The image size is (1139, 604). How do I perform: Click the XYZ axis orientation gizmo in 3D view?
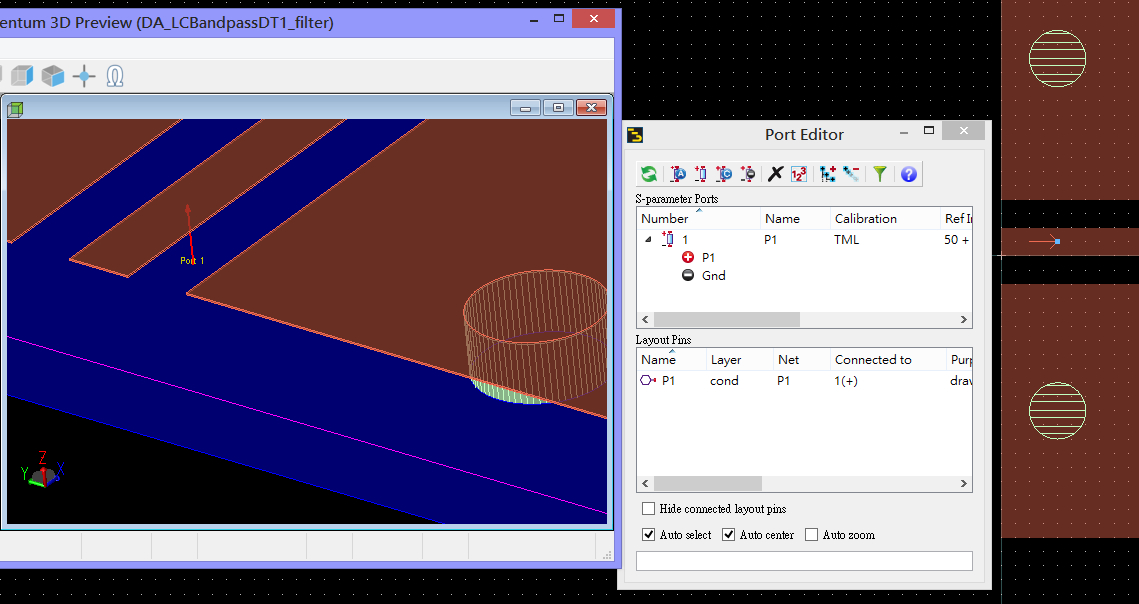42,471
